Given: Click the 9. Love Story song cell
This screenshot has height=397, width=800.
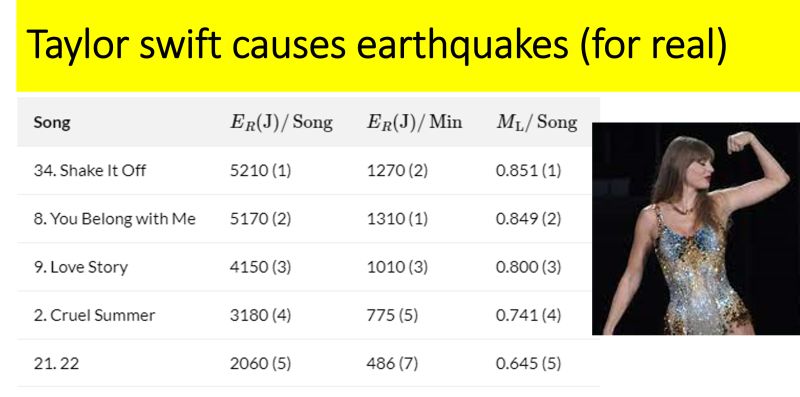Looking at the screenshot, I should 81,267.
